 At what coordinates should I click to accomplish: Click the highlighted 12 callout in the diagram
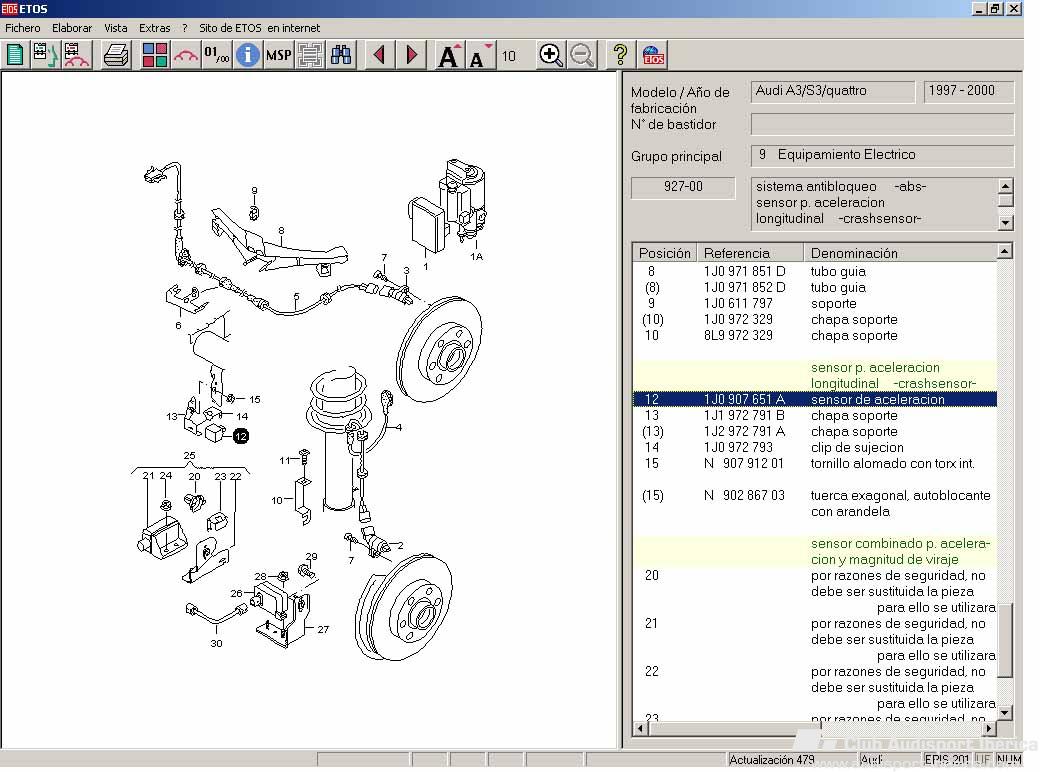click(x=241, y=436)
